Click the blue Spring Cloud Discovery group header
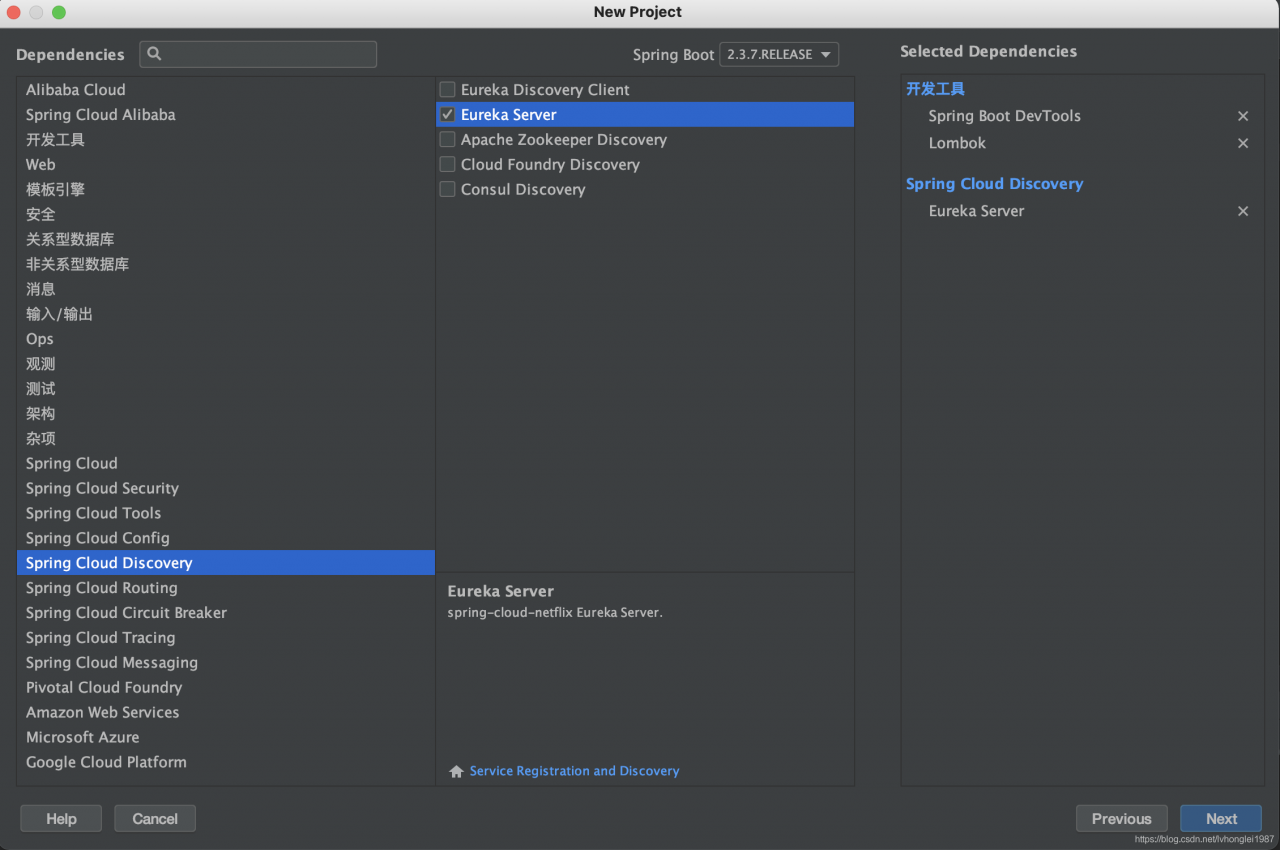This screenshot has width=1280, height=850. [994, 184]
